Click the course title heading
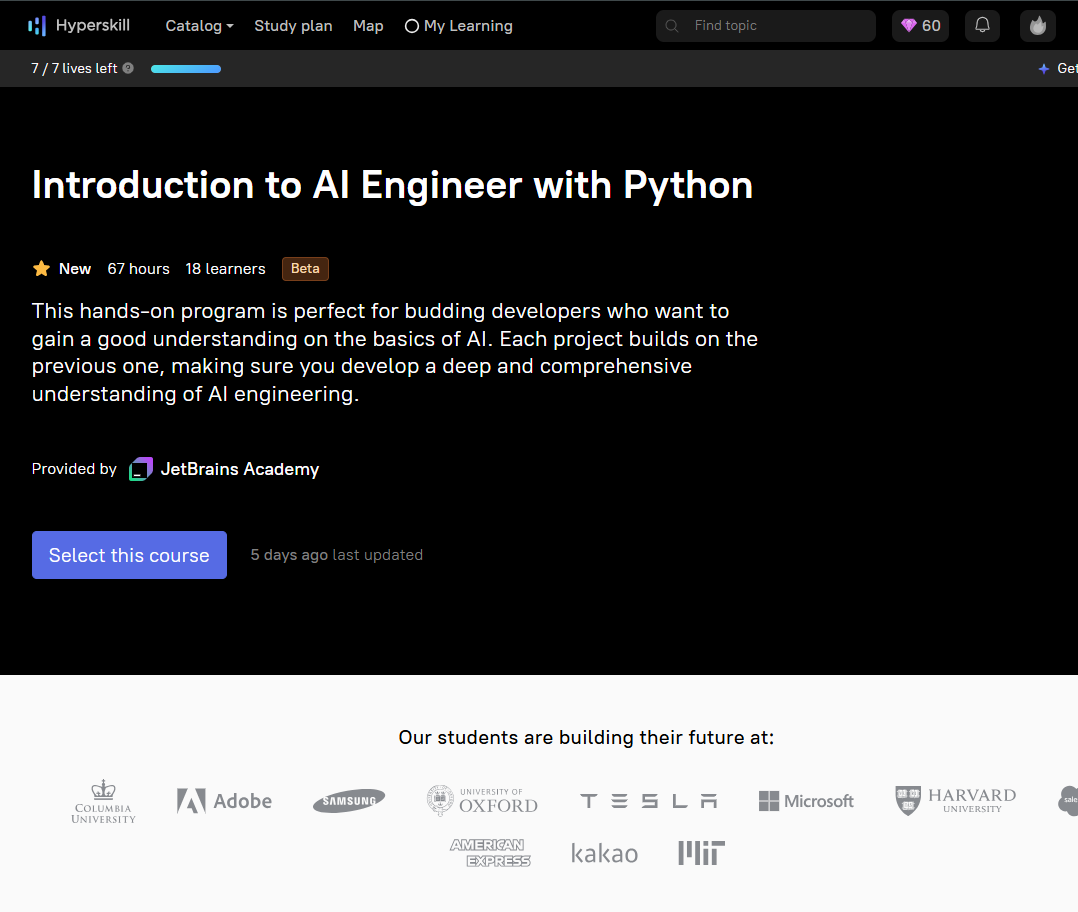Screen dimensions: 1078x912 tap(393, 186)
